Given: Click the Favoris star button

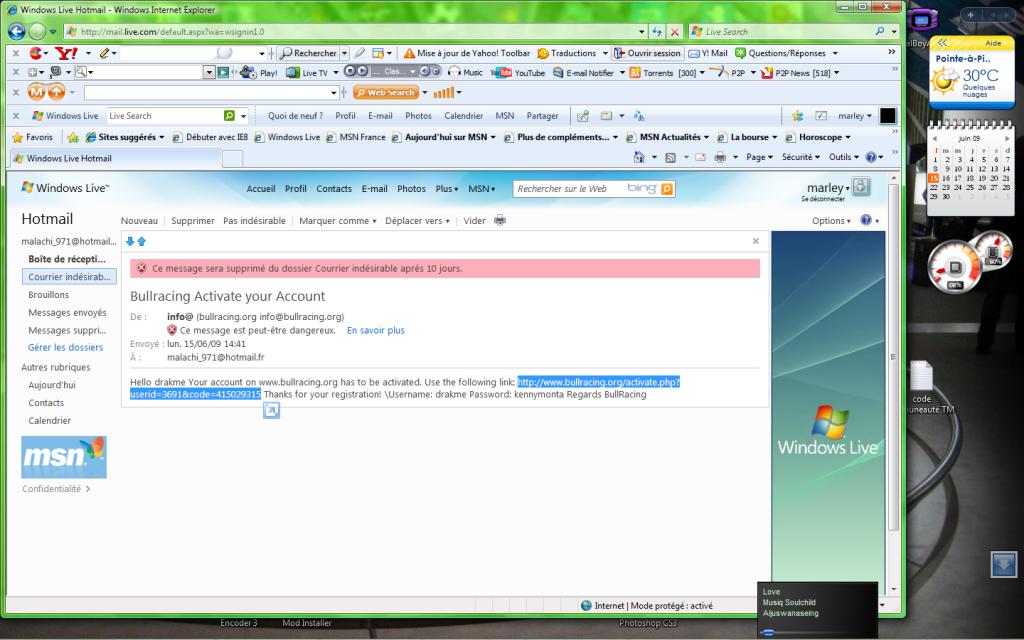Looking at the screenshot, I should (33, 137).
